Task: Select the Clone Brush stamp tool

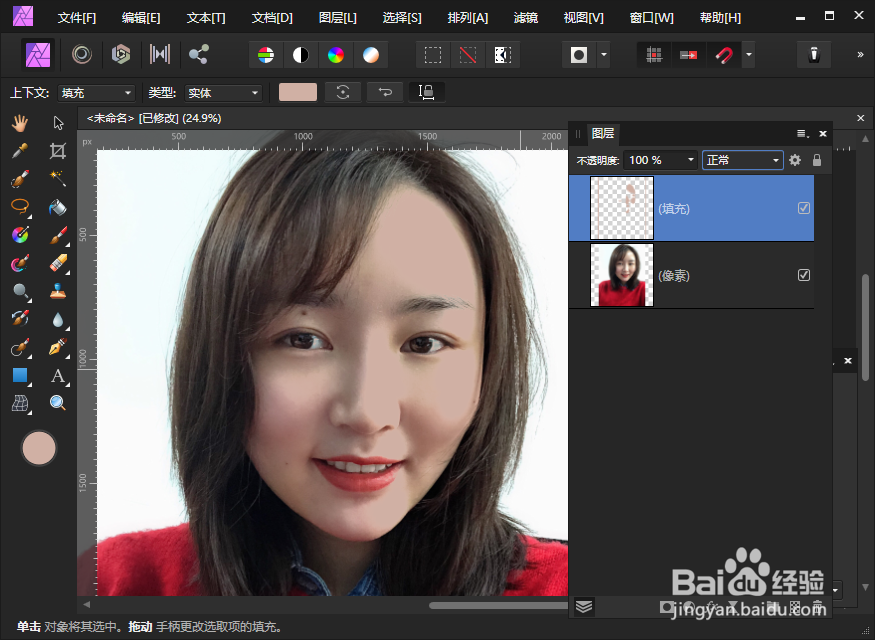Action: (58, 291)
